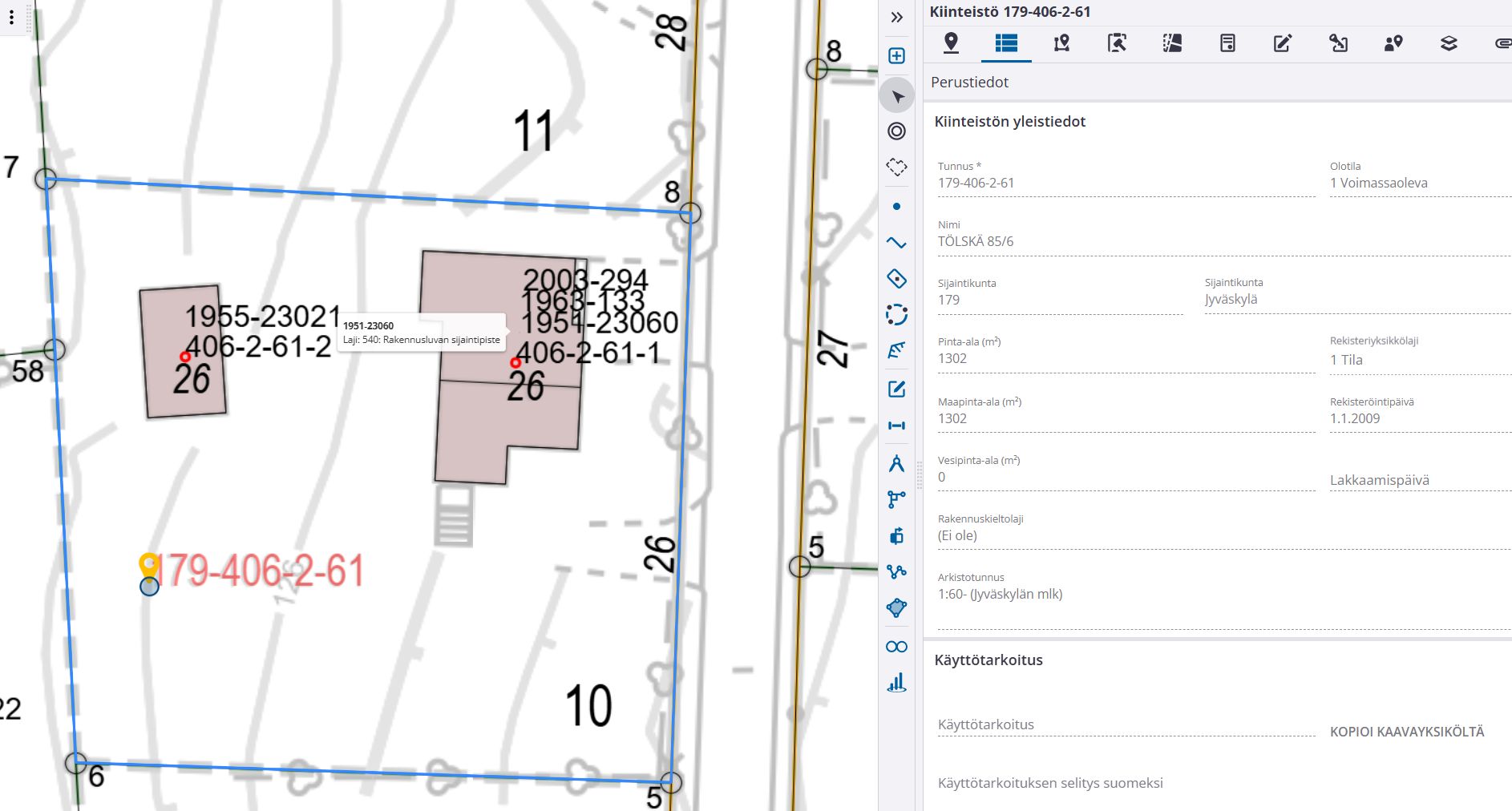Open the Rekisteriyksikkölaji dropdown

[x=1420, y=360]
